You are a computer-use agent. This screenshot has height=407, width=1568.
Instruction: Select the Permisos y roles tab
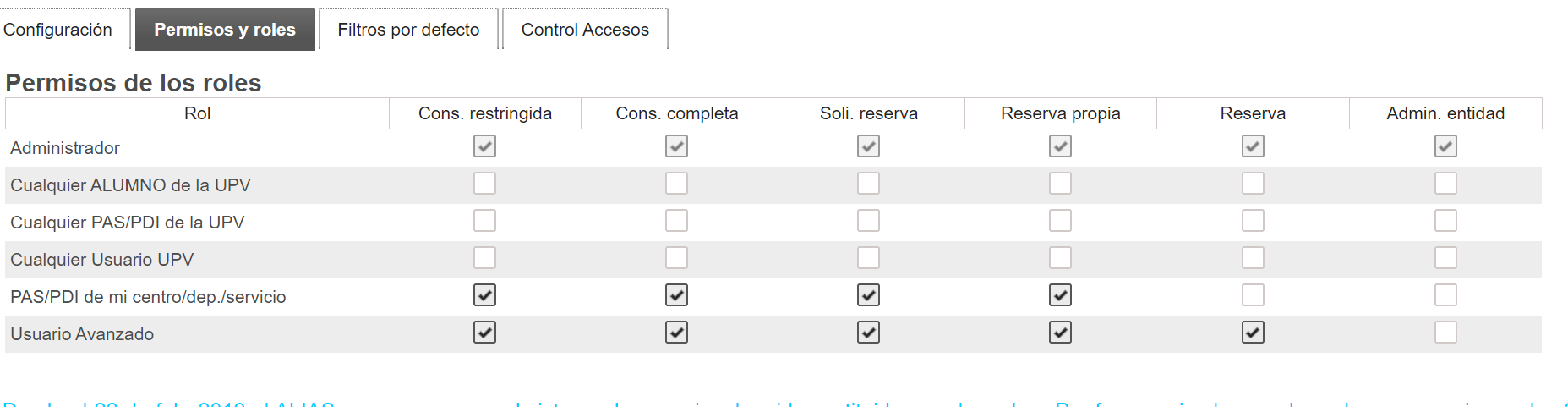(225, 30)
